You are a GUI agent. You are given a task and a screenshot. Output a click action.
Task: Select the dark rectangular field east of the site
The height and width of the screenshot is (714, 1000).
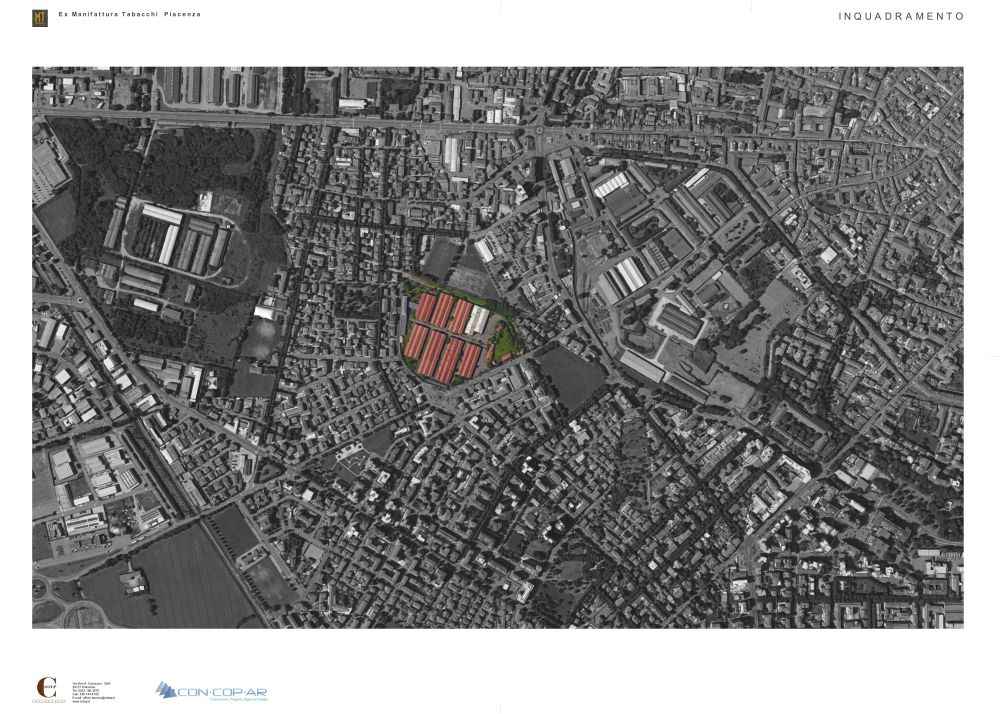(x=571, y=377)
